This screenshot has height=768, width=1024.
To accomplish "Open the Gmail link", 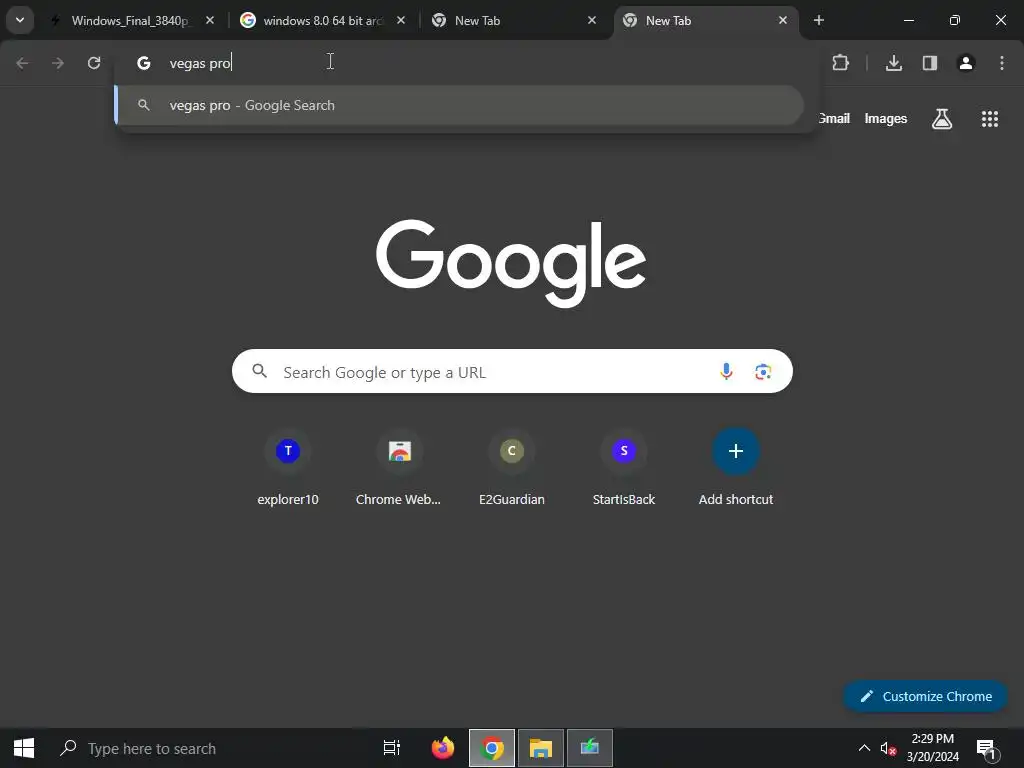I will pyautogui.click(x=834, y=118).
